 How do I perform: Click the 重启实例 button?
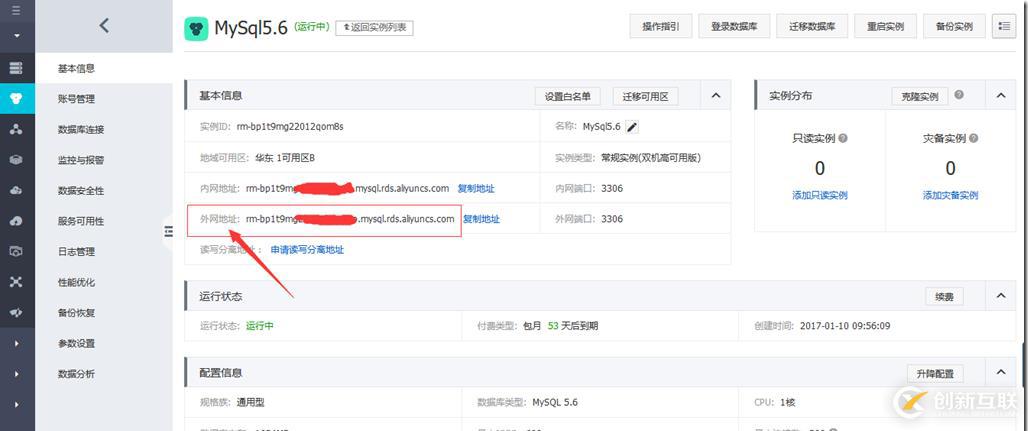point(885,26)
